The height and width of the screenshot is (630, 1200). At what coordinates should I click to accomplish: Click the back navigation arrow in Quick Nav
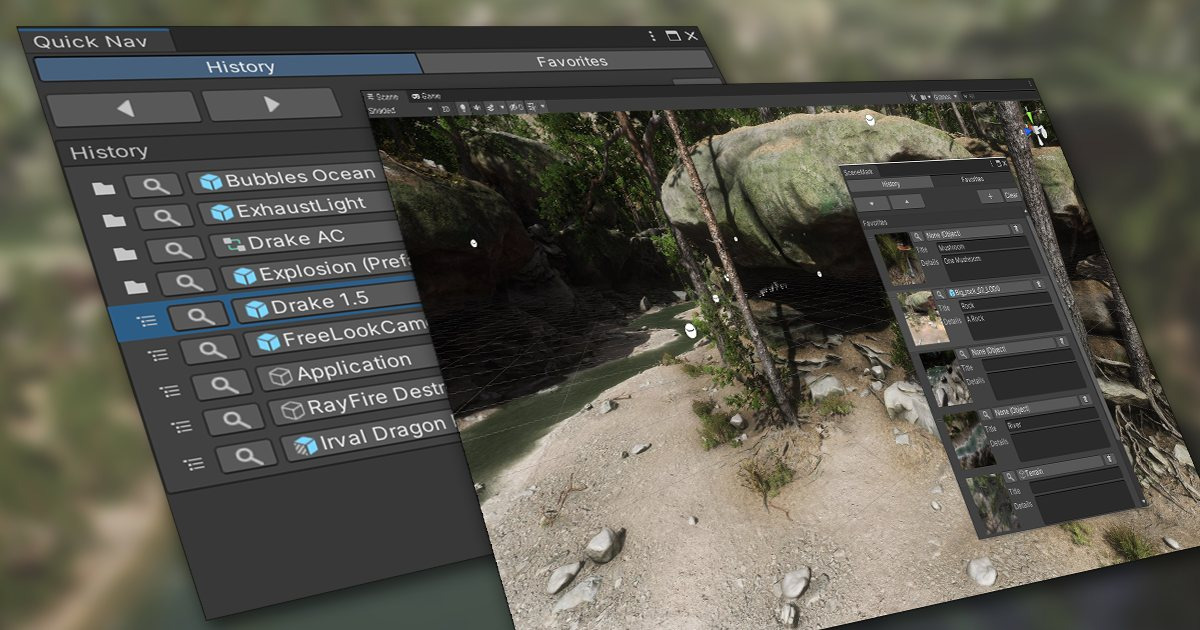(126, 107)
